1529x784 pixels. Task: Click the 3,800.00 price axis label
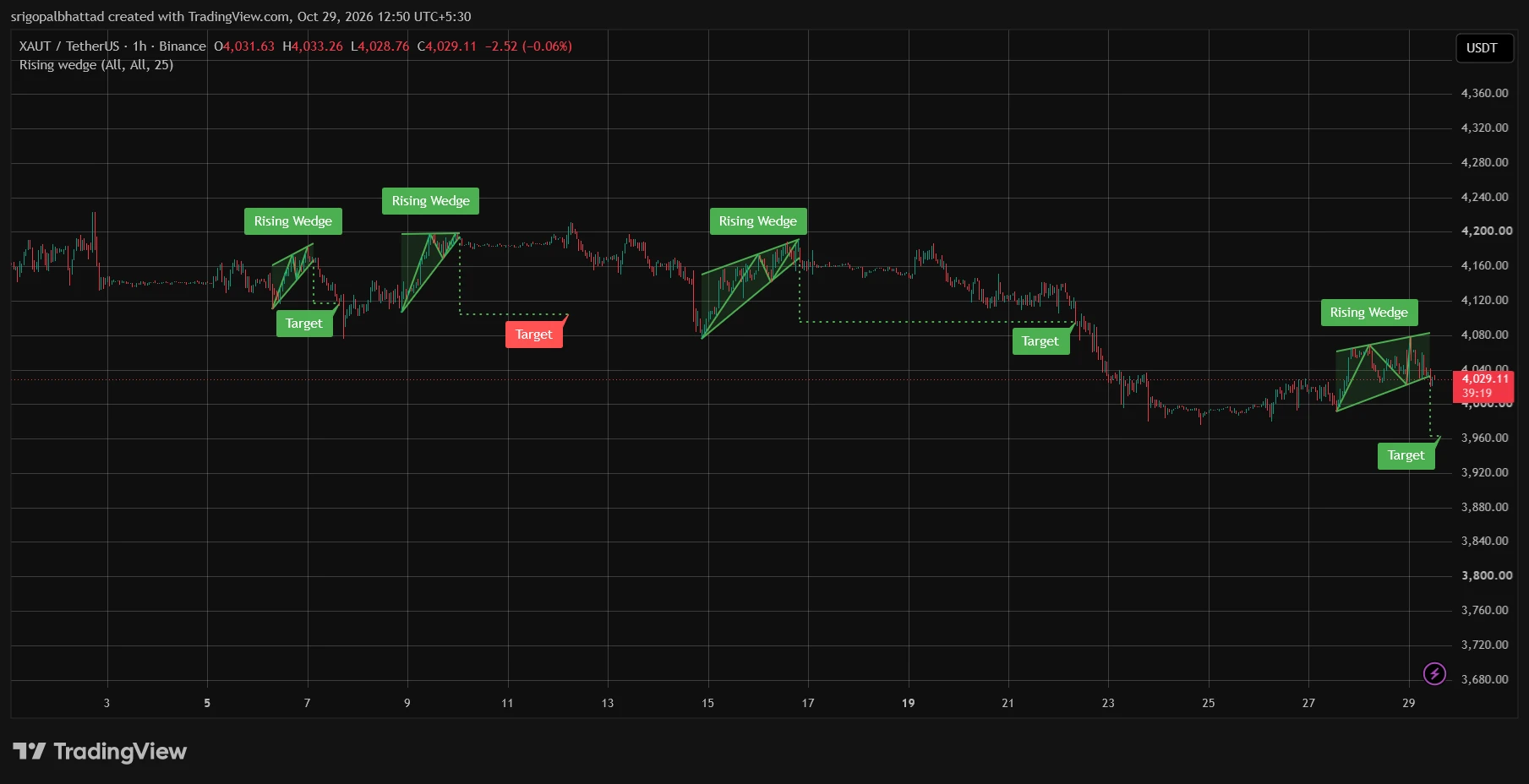point(1487,575)
